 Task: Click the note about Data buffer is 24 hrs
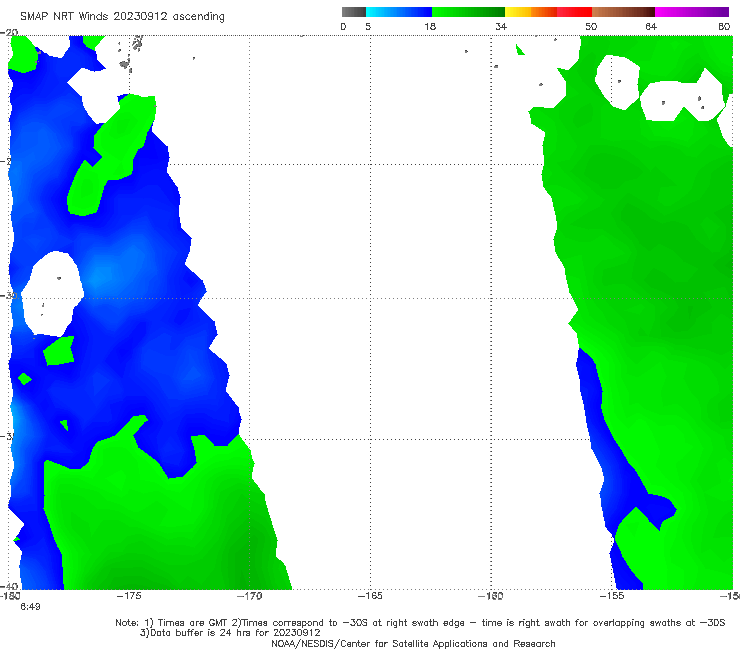pyautogui.click(x=230, y=633)
